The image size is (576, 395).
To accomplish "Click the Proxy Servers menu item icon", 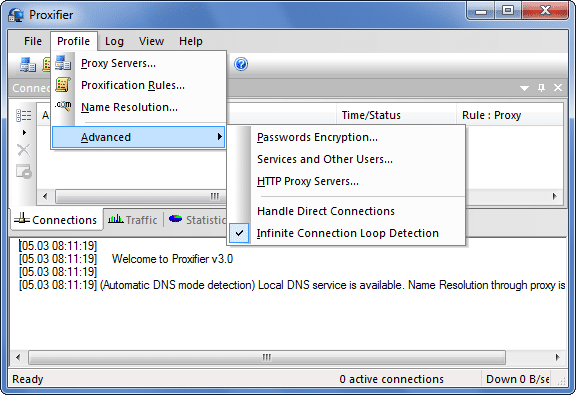I will [63, 63].
